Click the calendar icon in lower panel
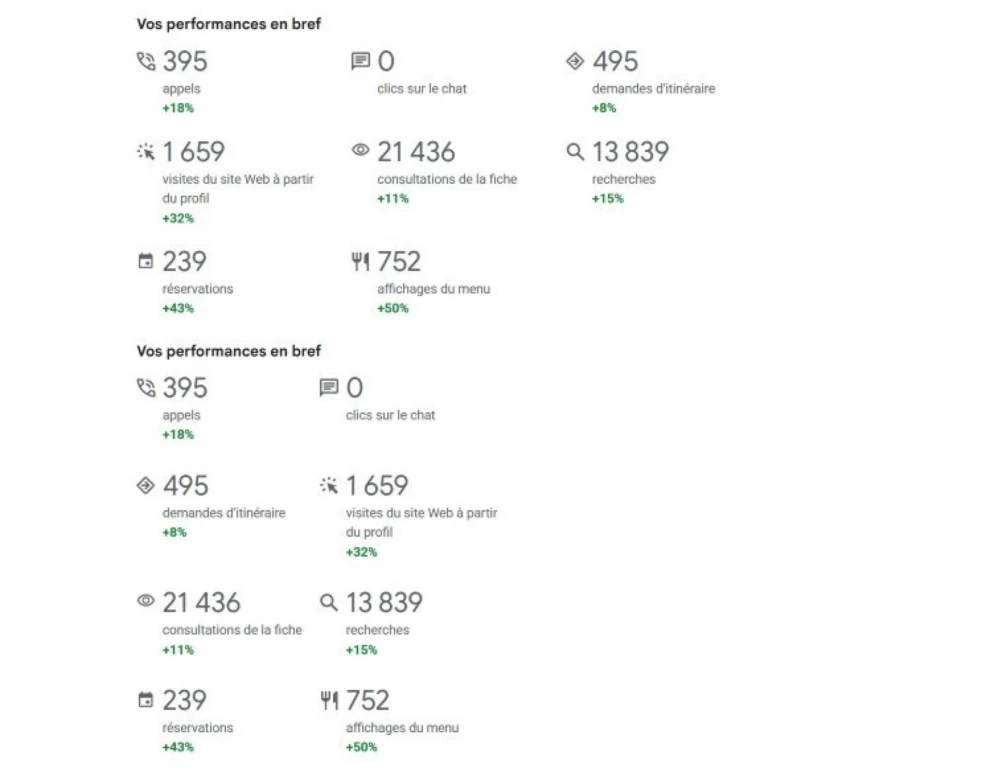The height and width of the screenshot is (768, 994). 146,700
